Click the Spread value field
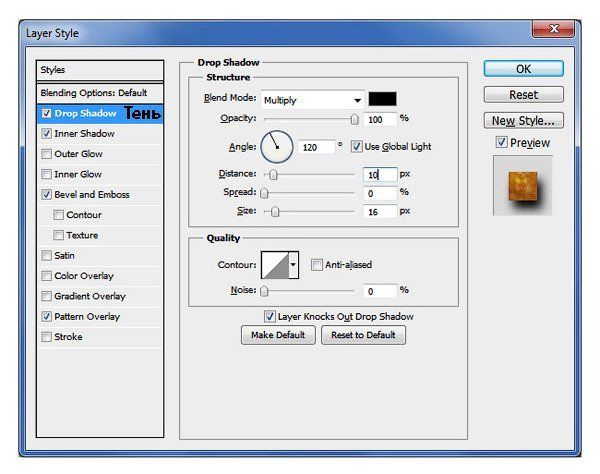Screen dimensions: 600x474 tap(380, 193)
